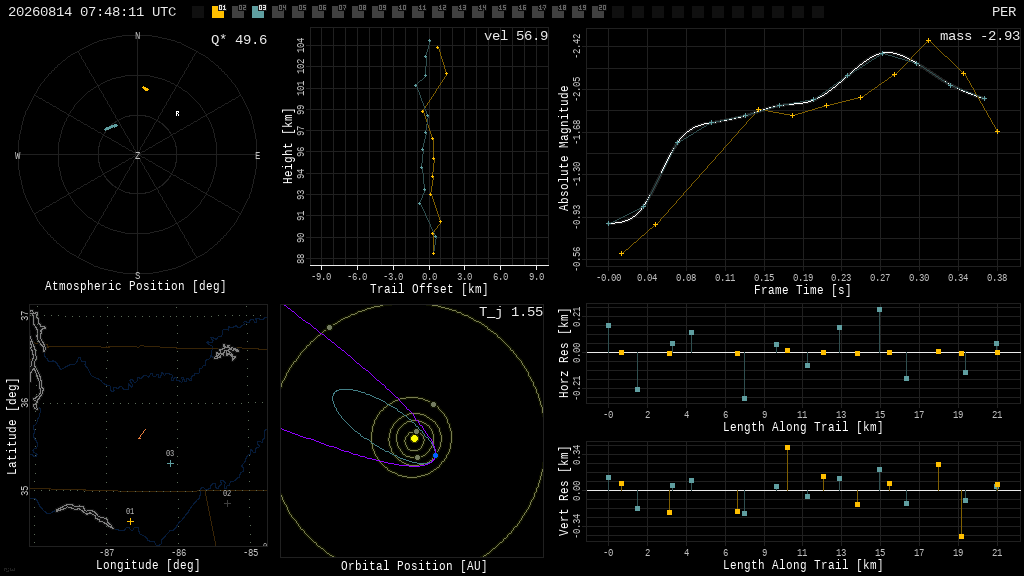Click the teal meteor trail in sky plot
Viewport: 1024px width, 576px height.
point(111,127)
